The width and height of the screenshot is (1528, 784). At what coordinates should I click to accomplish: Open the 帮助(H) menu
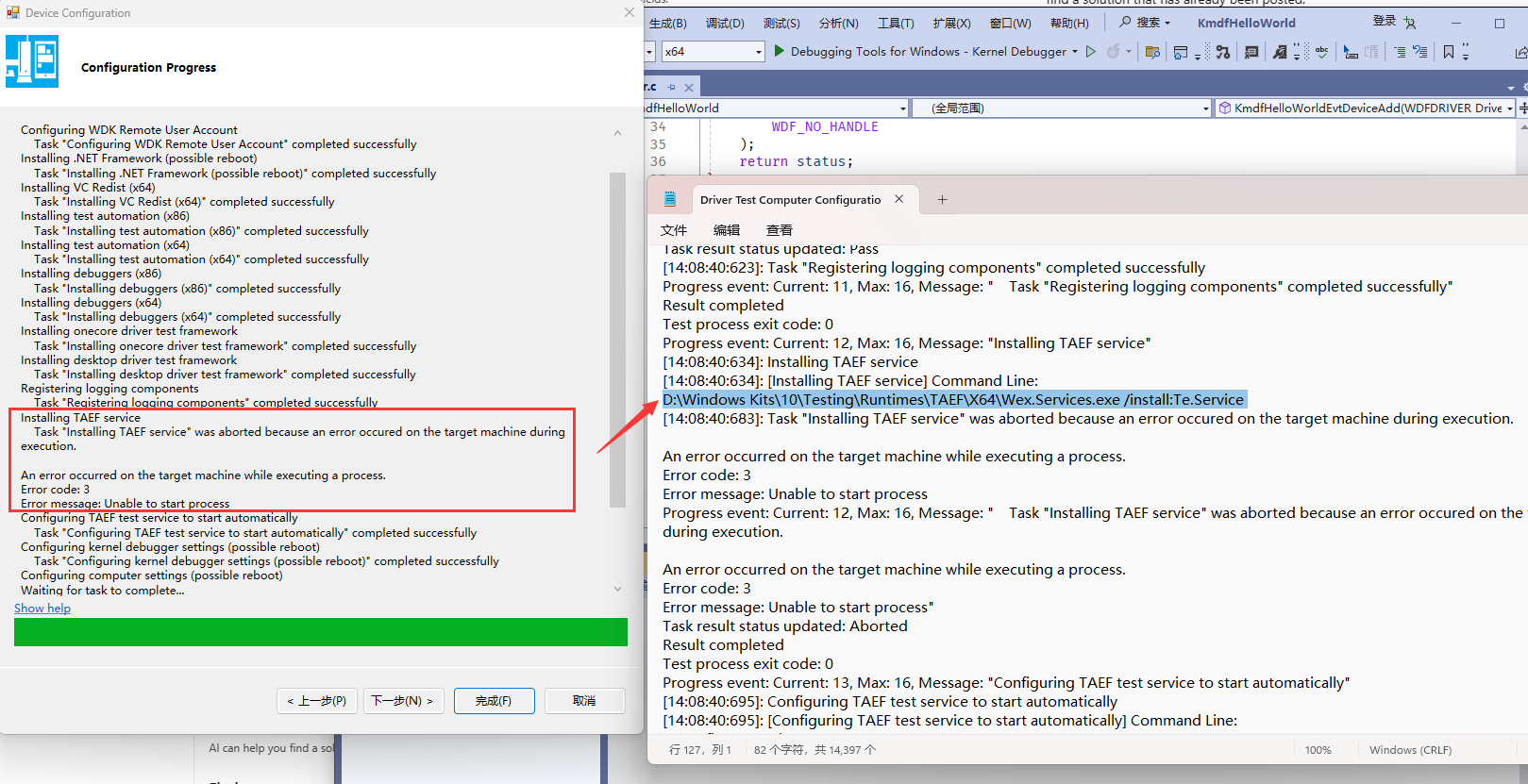tap(1069, 23)
